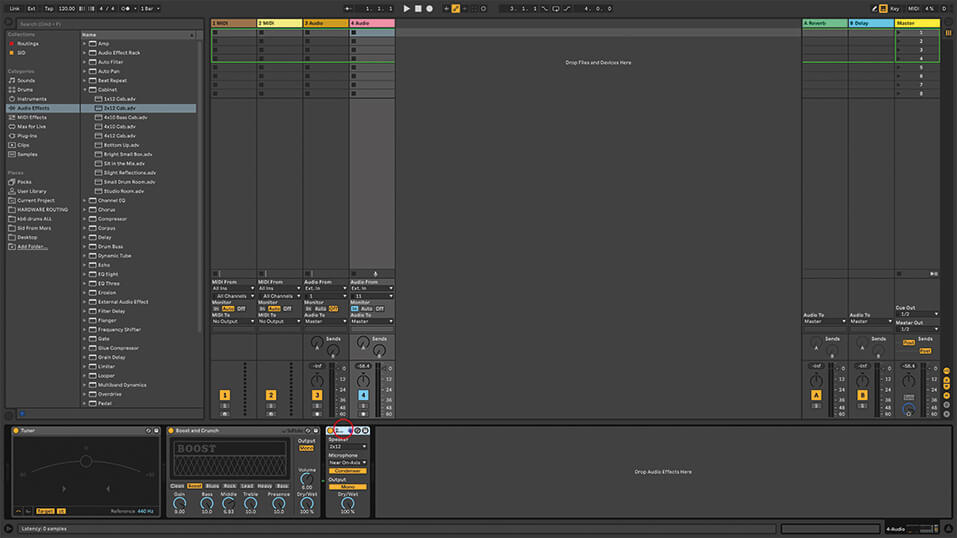957x538 pixels.
Task: Open the 1 Bar quantization dropdown
Action: 150,9
